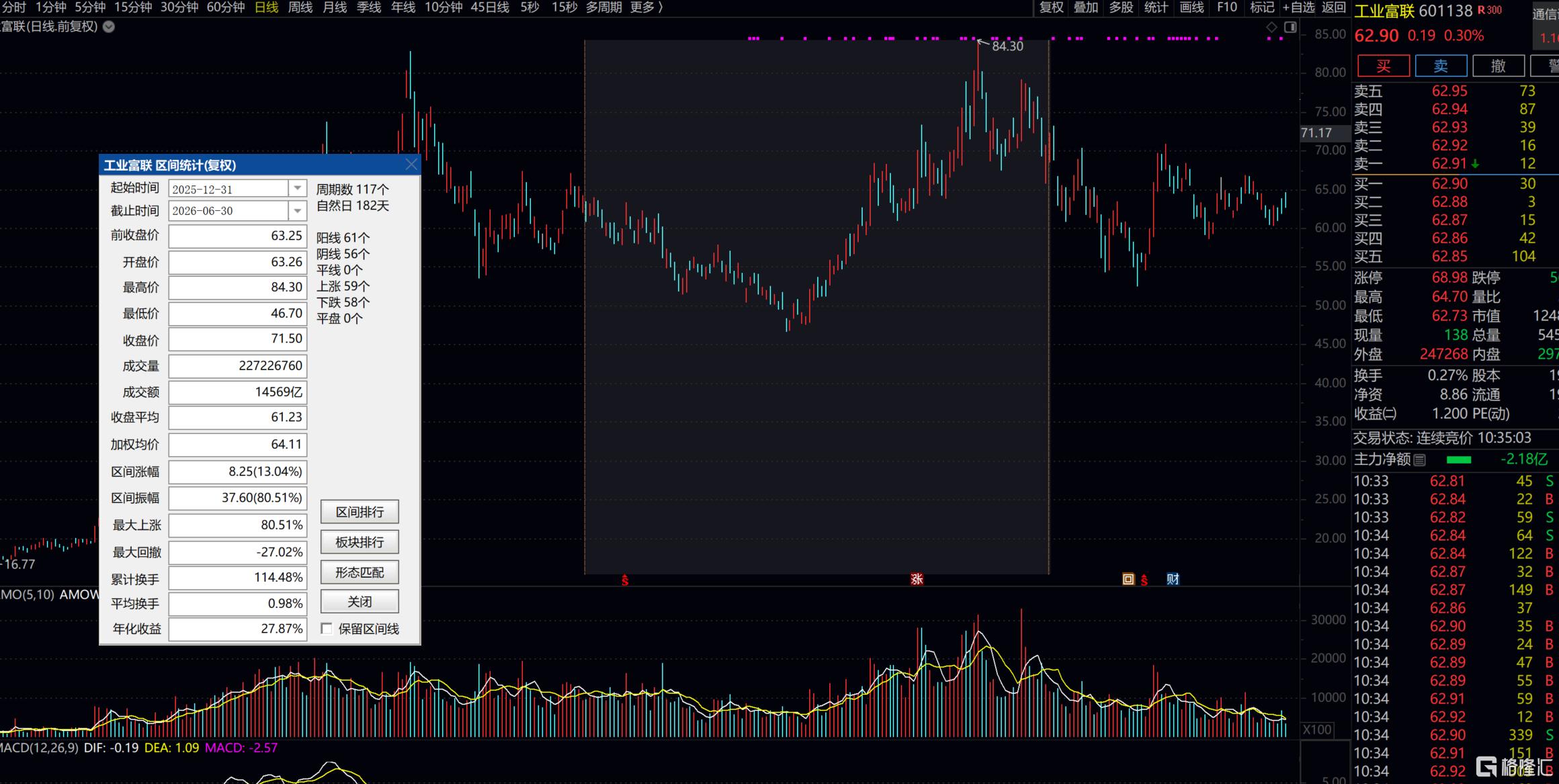Open the 复权 toolbar option
The image size is (1559, 784).
click(x=1052, y=7)
